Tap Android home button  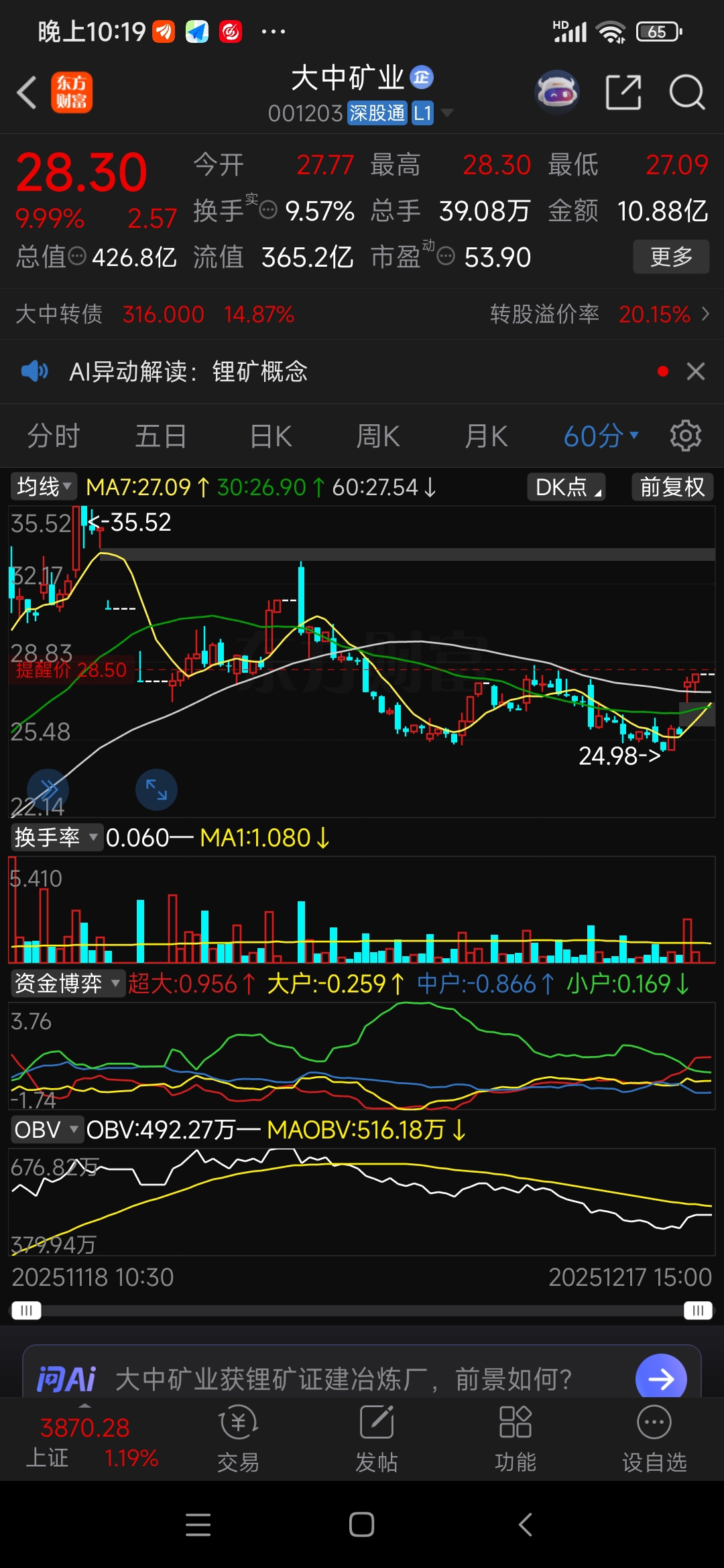[361, 1524]
